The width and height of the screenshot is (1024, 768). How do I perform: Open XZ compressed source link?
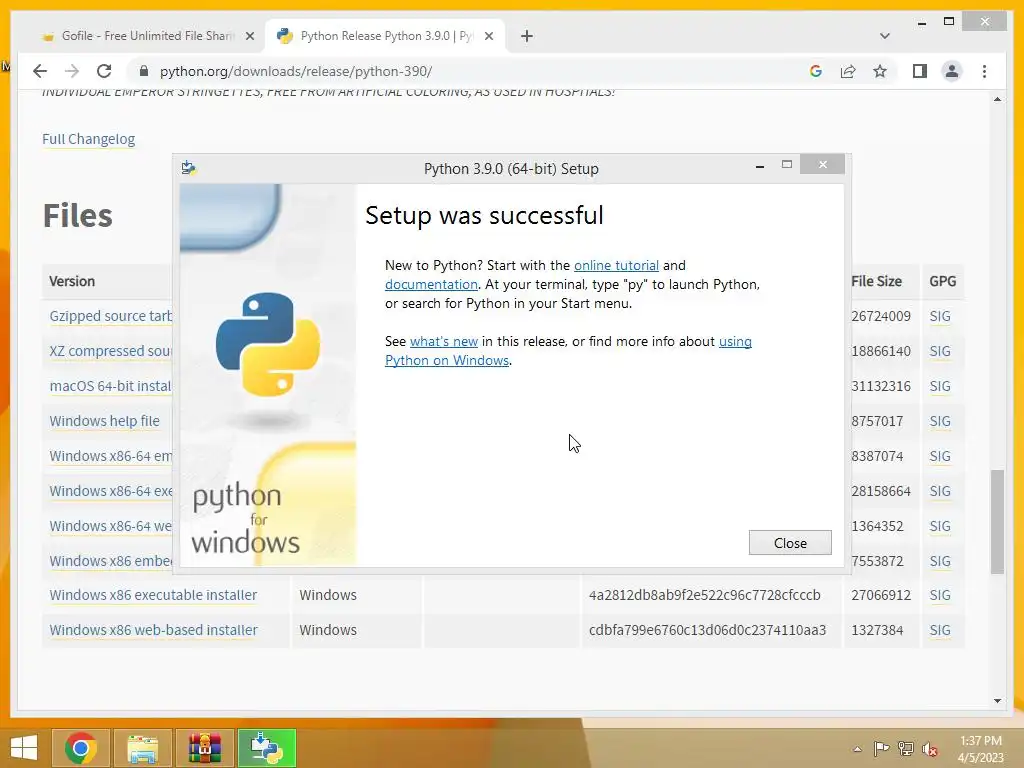pos(110,351)
